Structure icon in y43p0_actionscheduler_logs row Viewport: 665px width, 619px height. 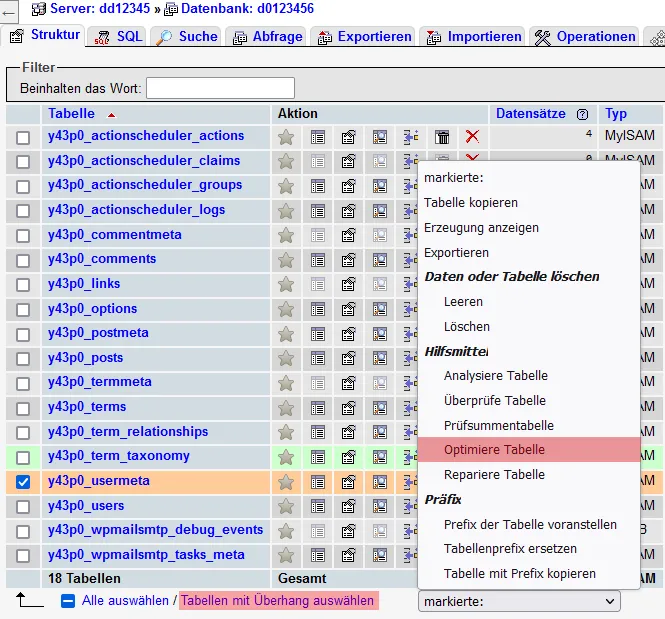349,211
